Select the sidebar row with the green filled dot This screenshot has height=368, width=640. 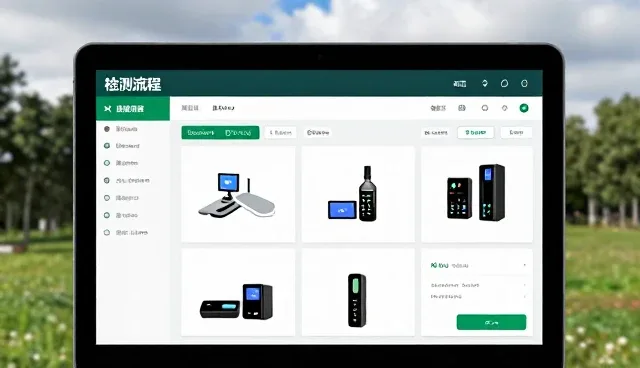[133, 146]
